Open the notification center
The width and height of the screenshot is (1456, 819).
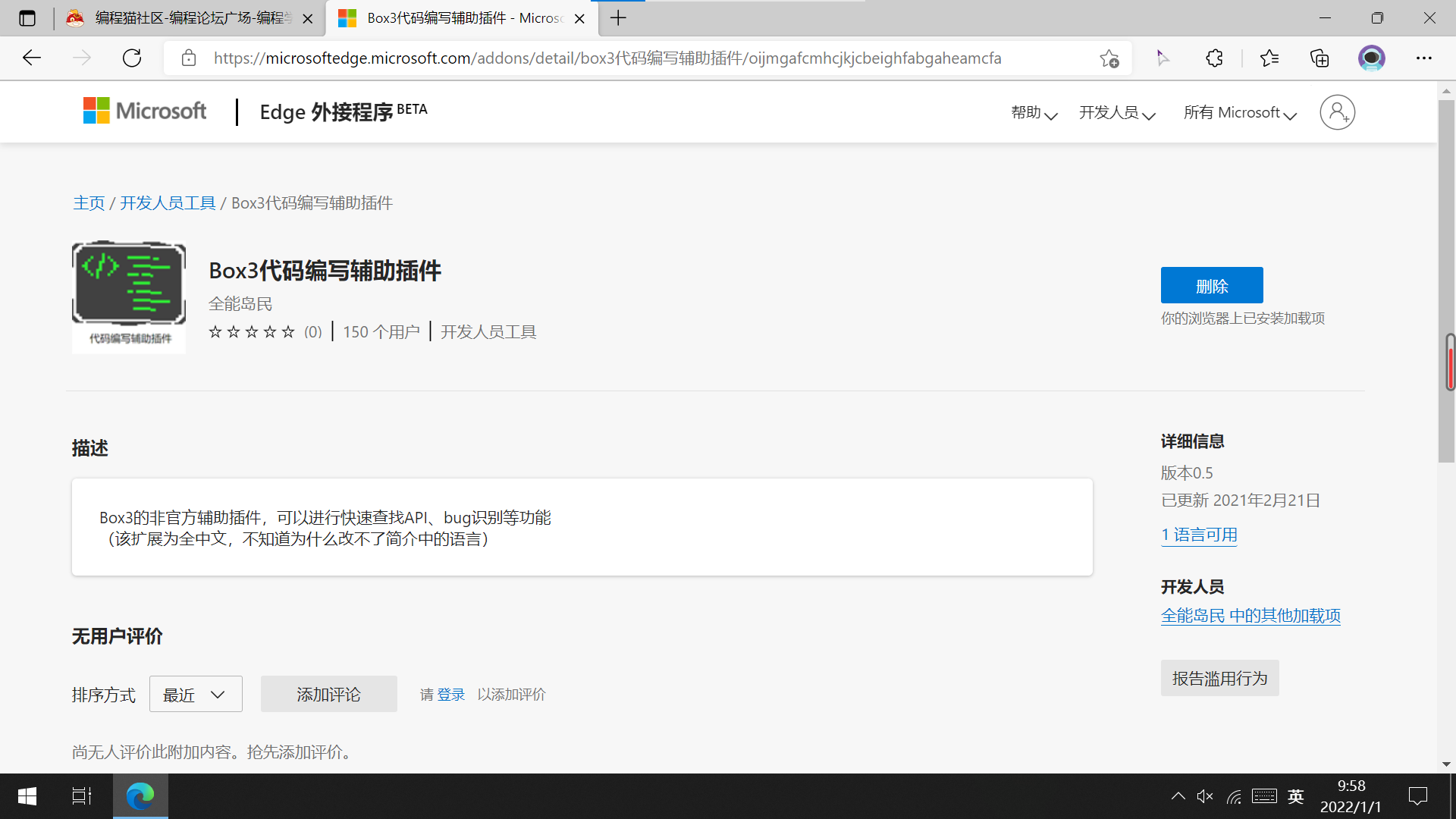coord(1417,796)
